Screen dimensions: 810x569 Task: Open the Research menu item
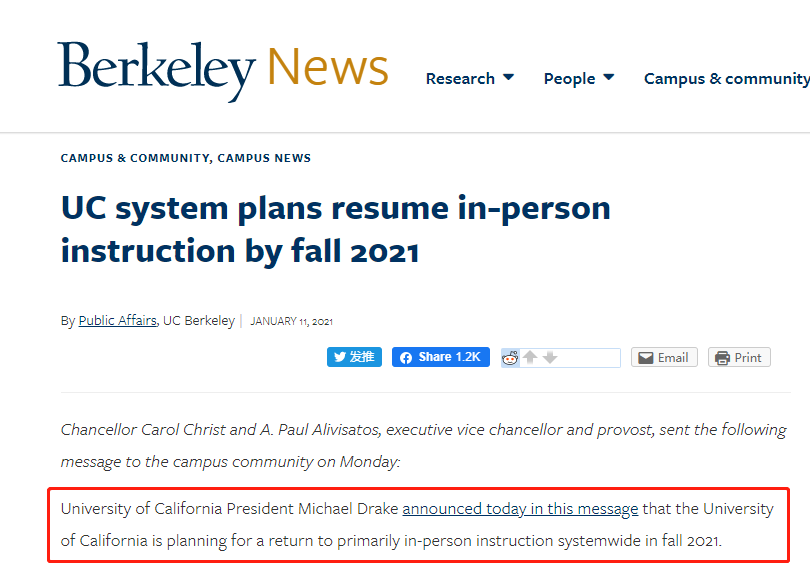pos(460,79)
